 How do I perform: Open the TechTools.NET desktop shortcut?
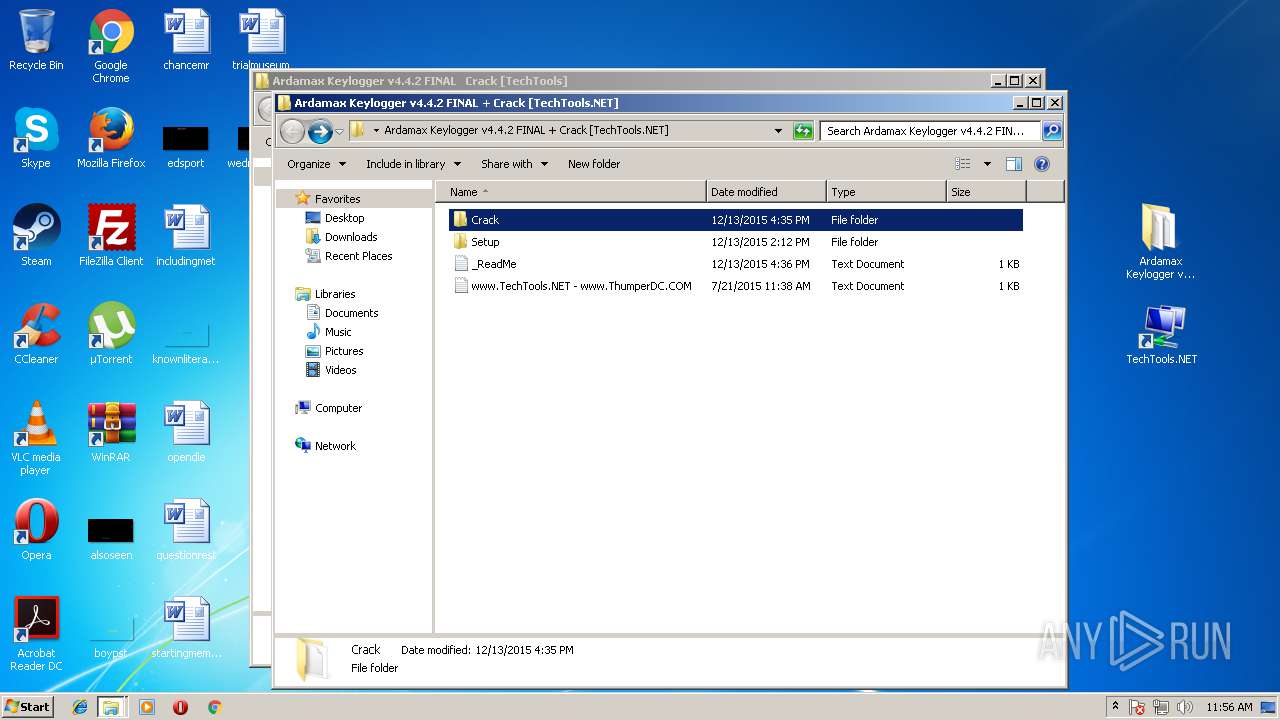(x=1161, y=334)
